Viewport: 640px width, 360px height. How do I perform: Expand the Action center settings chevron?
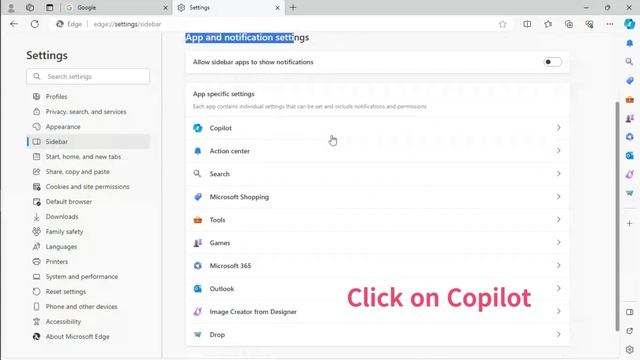(558, 151)
